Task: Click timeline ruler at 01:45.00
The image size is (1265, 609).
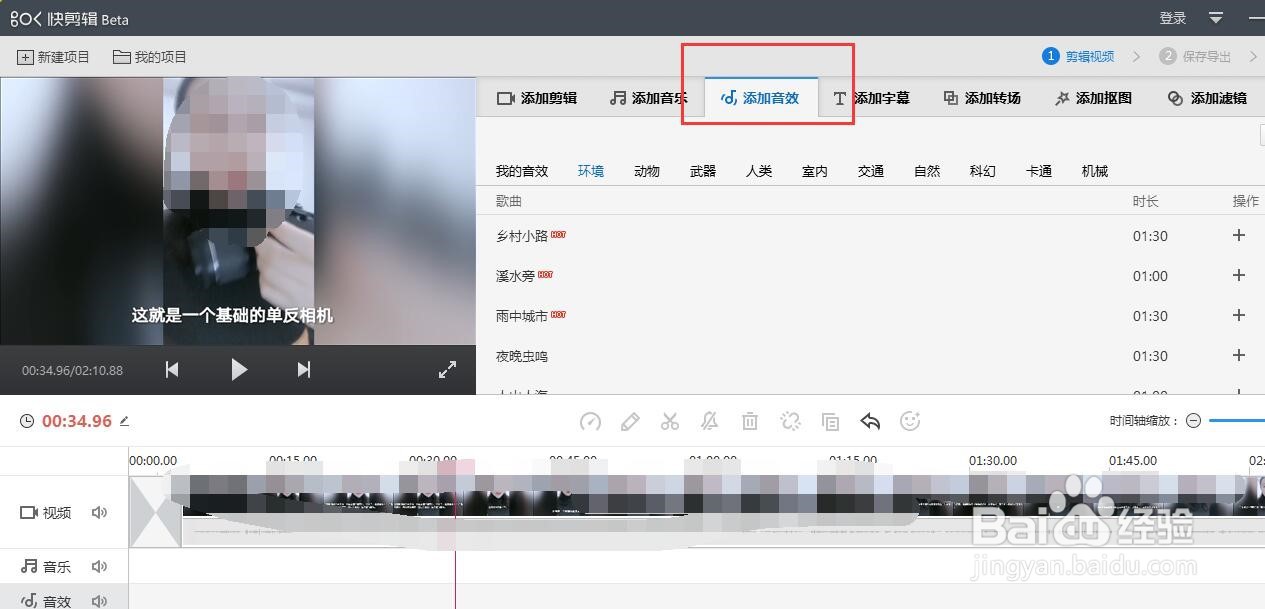Action: [x=1133, y=461]
